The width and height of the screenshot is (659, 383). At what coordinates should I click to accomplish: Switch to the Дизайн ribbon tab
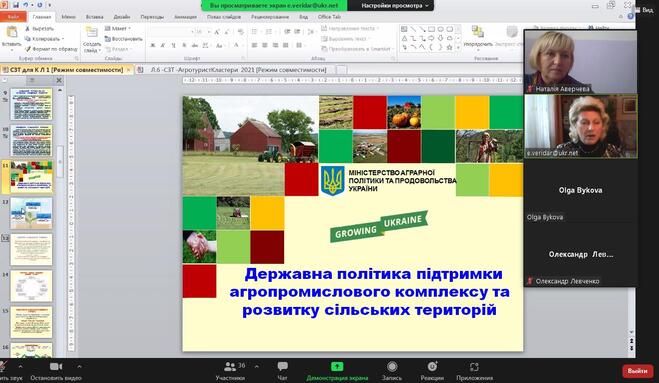tap(122, 17)
